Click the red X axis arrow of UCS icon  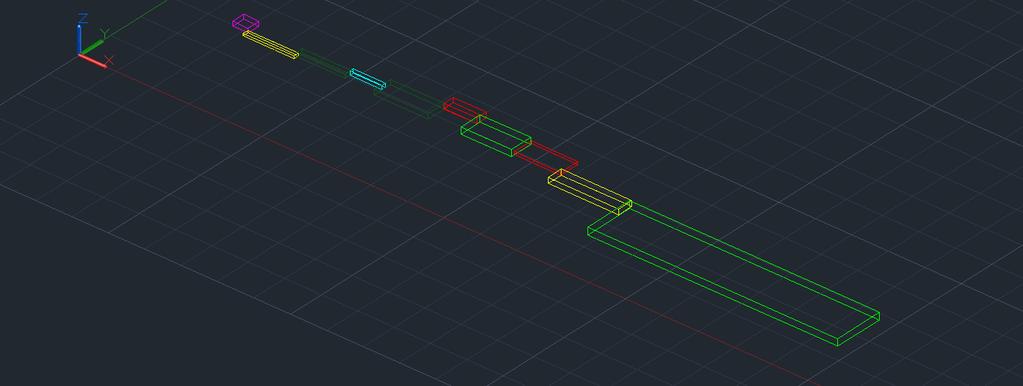[x=93, y=61]
